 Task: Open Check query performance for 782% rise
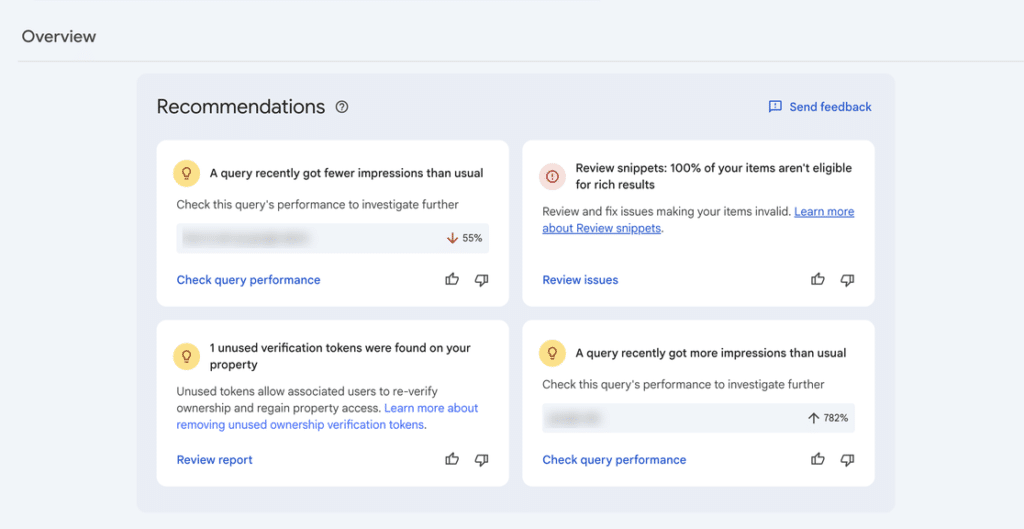[x=614, y=460]
